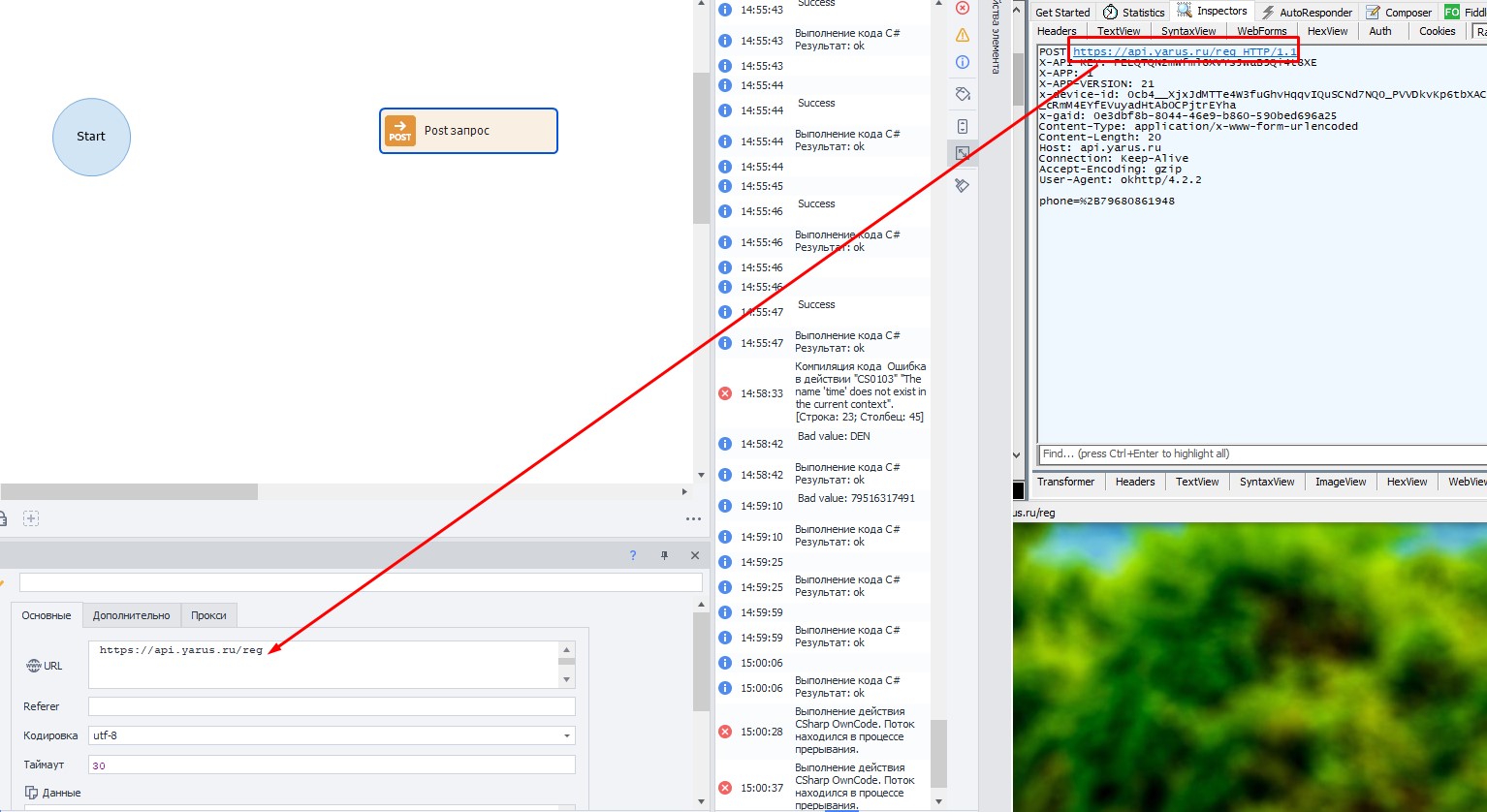Select the request Auth tab
Image resolution: width=1487 pixels, height=812 pixels.
pos(1380,31)
